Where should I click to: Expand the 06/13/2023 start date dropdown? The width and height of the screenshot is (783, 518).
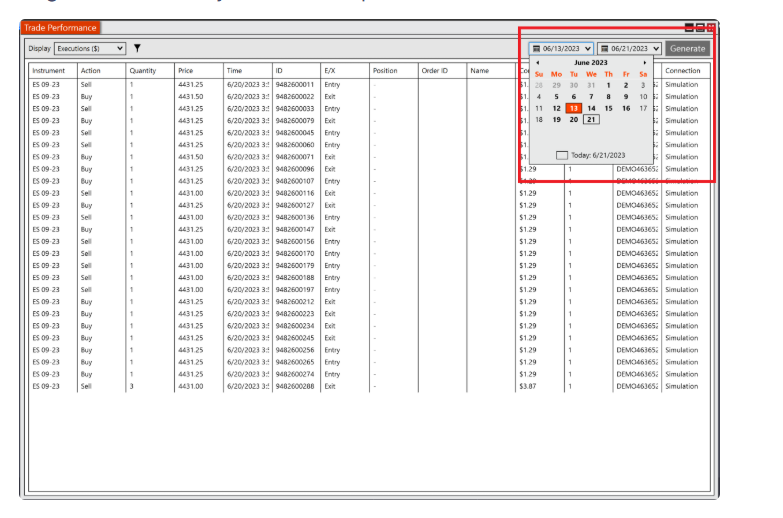(x=587, y=48)
